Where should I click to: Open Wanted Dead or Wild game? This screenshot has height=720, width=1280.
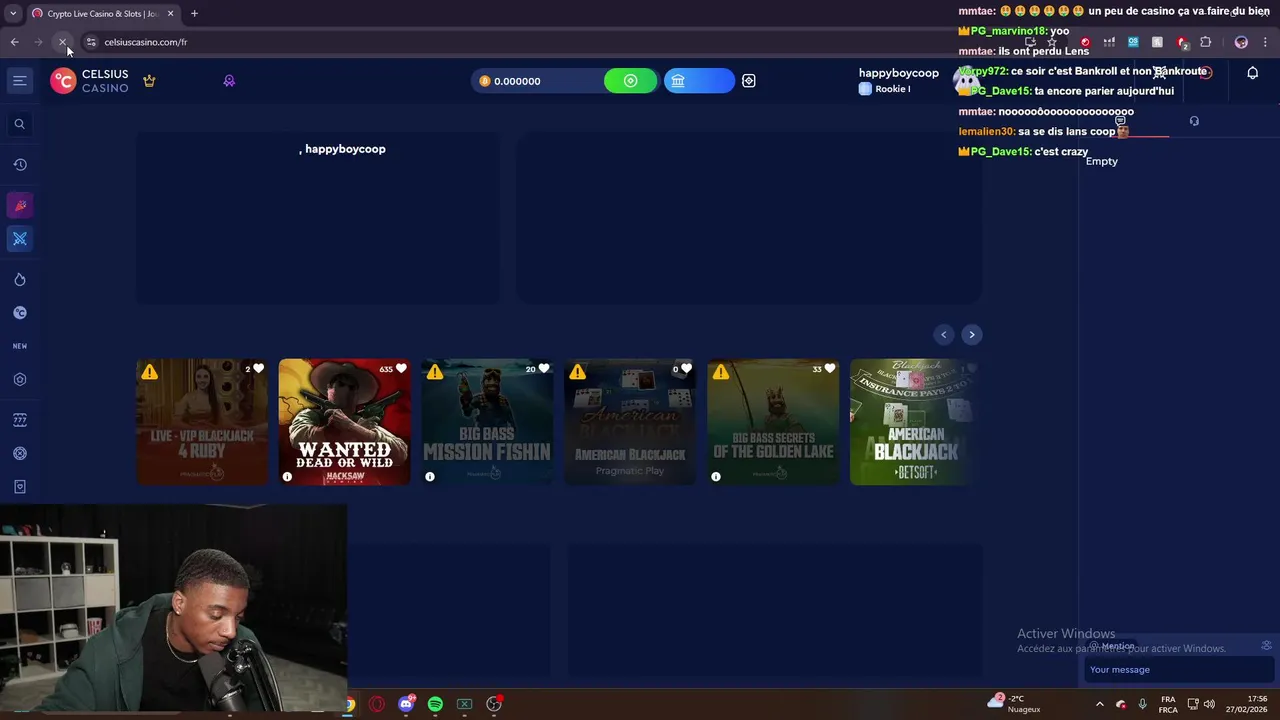344,422
